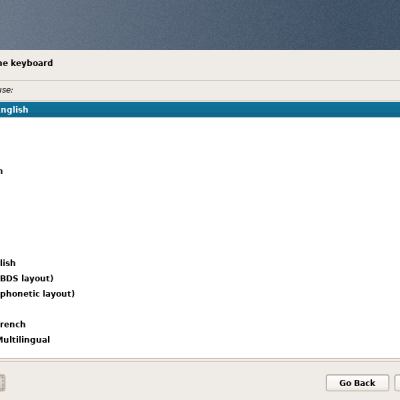Screen dimensions: 400x400
Task: Click empty list space beneath 'Multilingual' entry
Action: coord(200,353)
